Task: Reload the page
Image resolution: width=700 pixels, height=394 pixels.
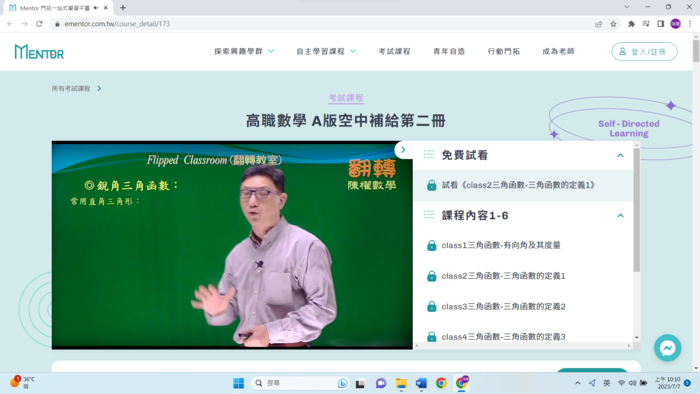Action: click(39, 24)
